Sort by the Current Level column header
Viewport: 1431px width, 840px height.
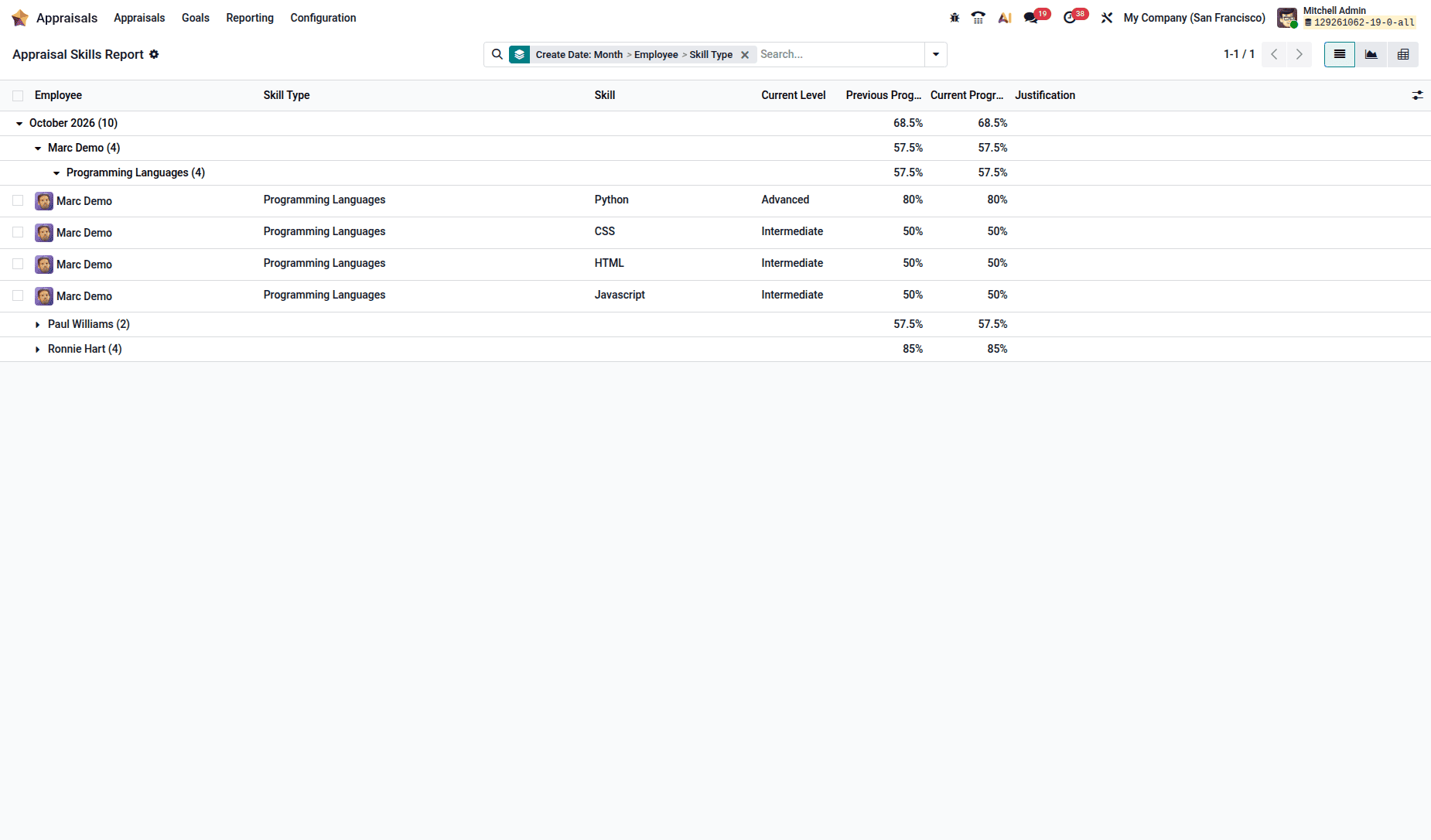click(x=794, y=95)
